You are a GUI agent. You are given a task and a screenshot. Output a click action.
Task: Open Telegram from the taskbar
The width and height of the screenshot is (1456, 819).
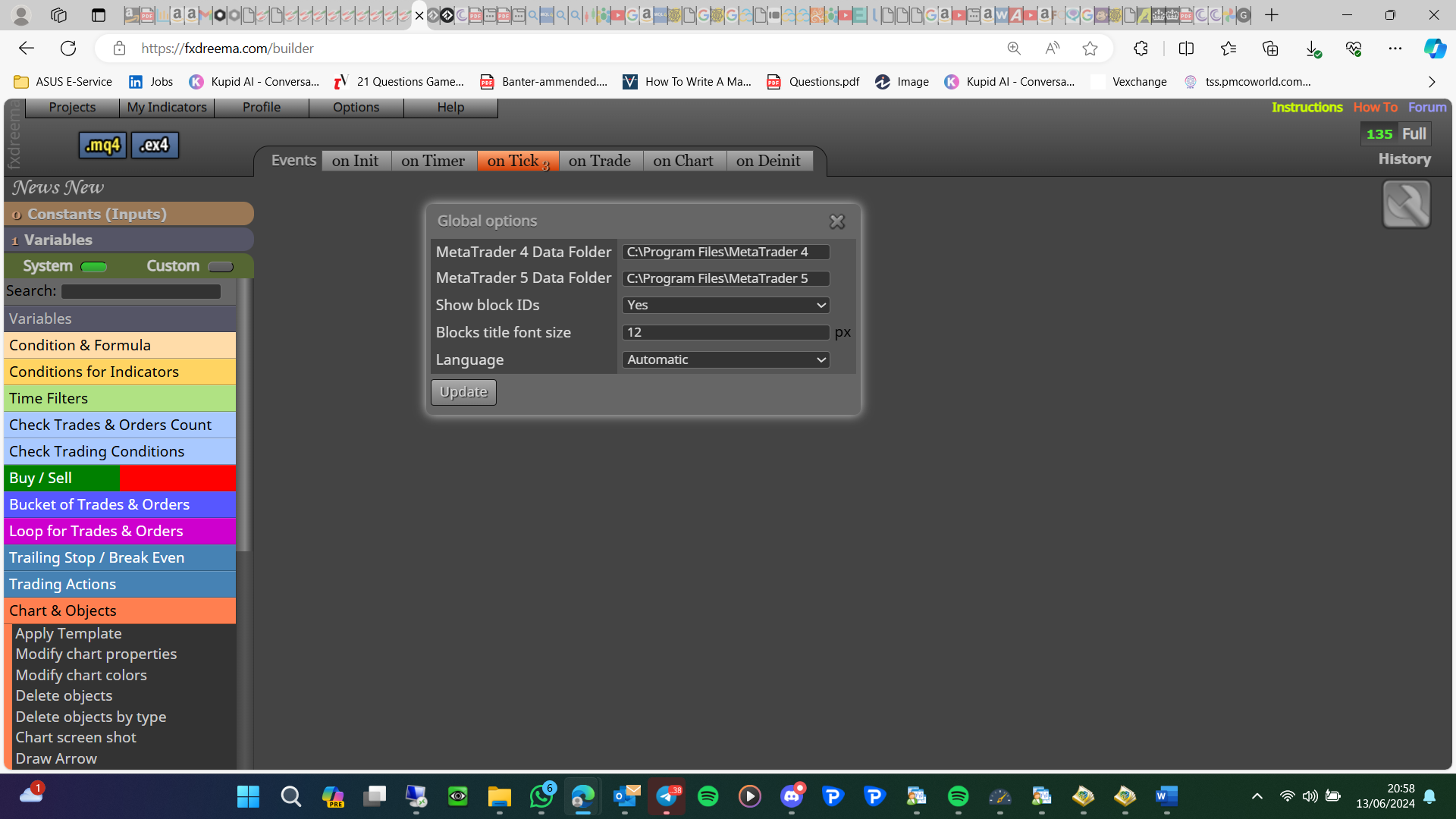(667, 796)
